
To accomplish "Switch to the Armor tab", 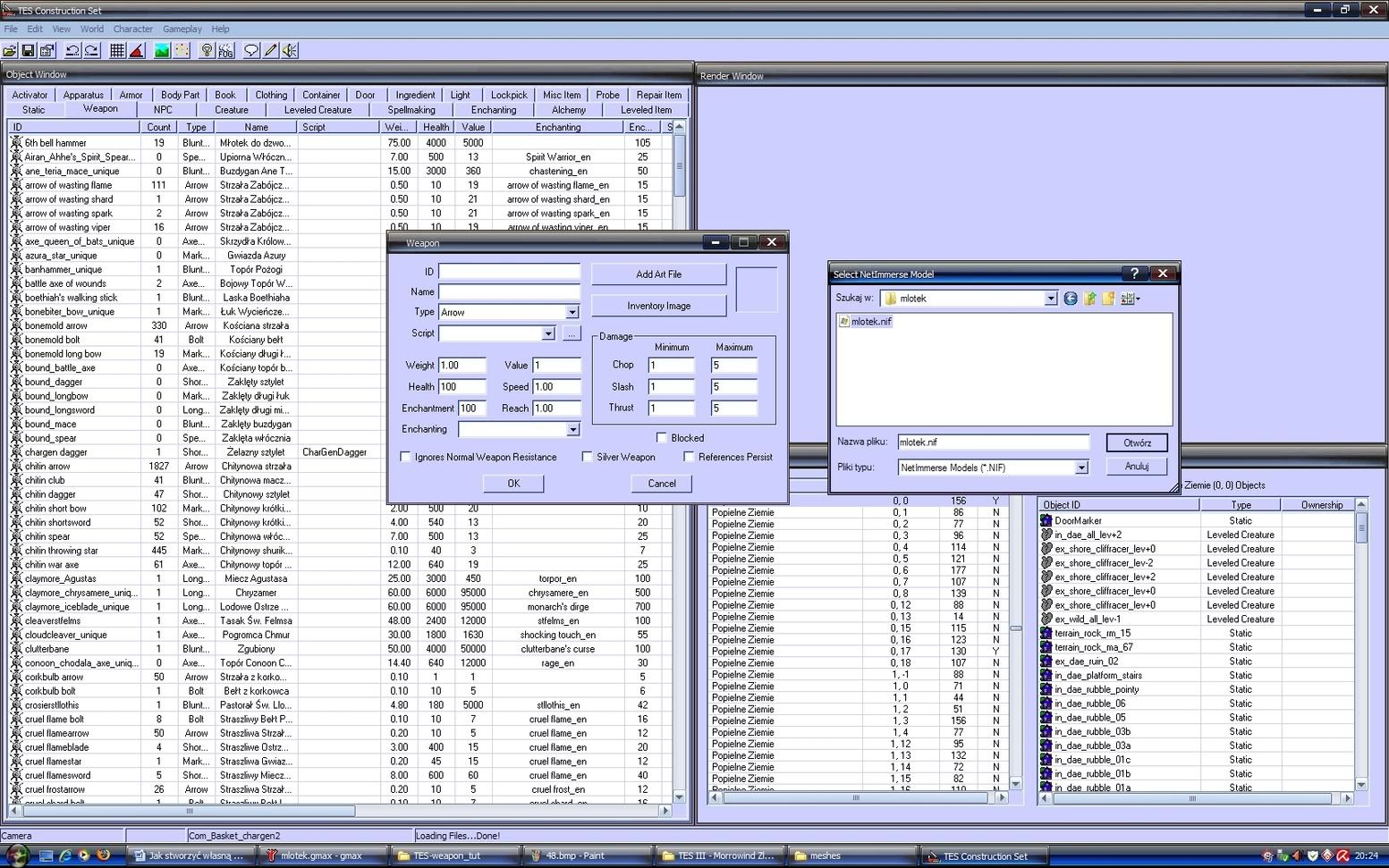I will (x=131, y=95).
